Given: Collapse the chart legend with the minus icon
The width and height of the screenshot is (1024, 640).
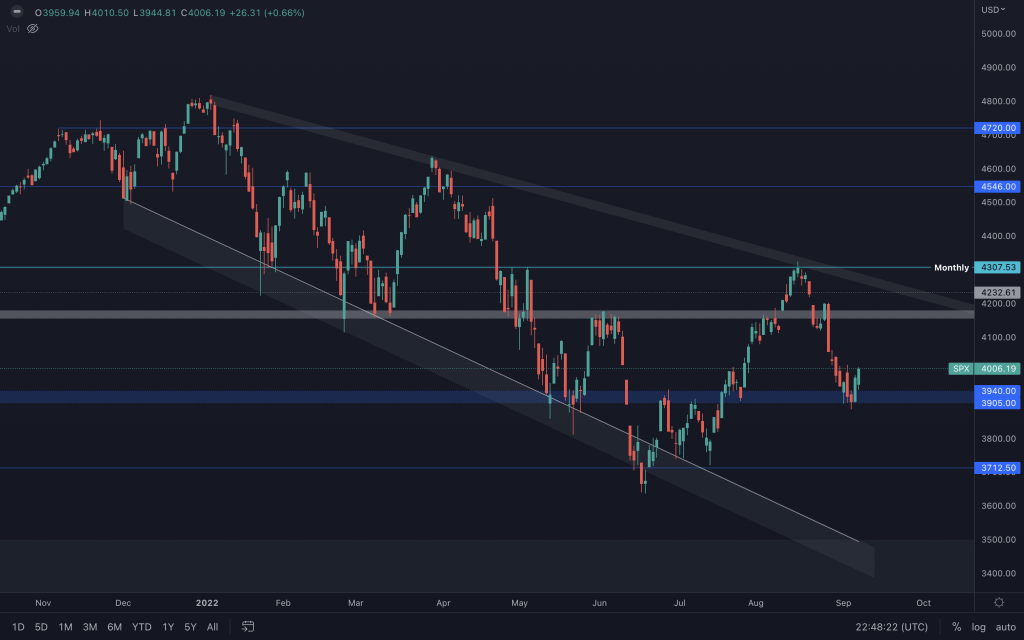Looking at the screenshot, I should pos(16,12).
